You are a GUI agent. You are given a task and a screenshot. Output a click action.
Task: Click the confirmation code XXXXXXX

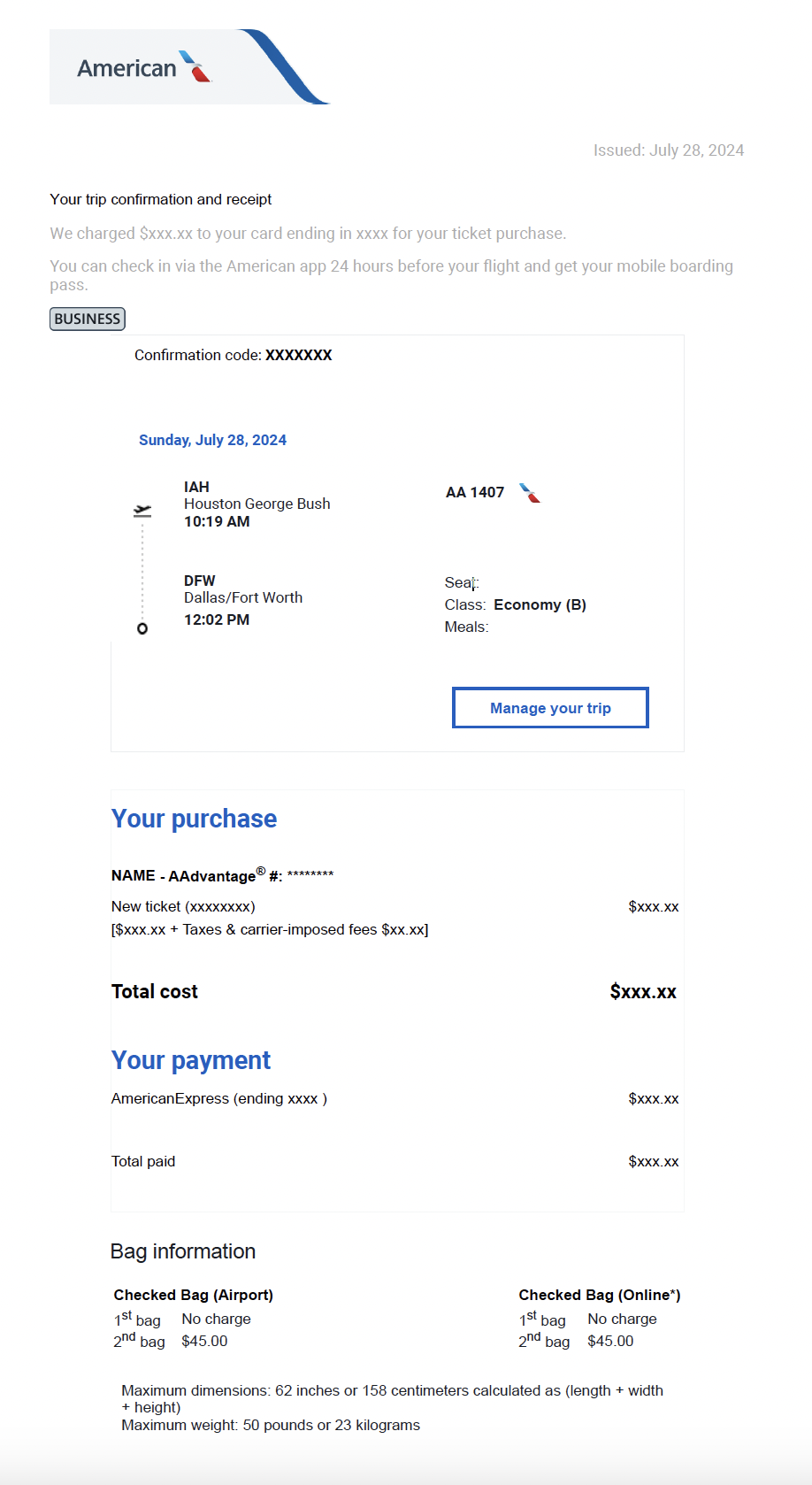click(x=299, y=355)
